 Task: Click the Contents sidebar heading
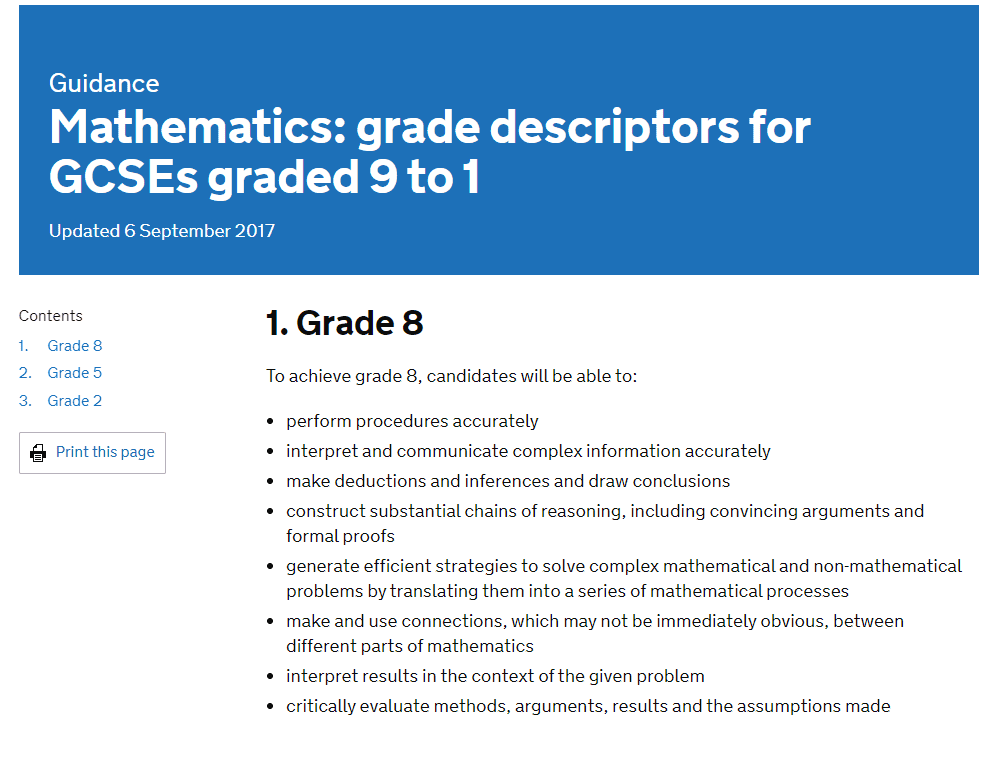pyautogui.click(x=51, y=316)
